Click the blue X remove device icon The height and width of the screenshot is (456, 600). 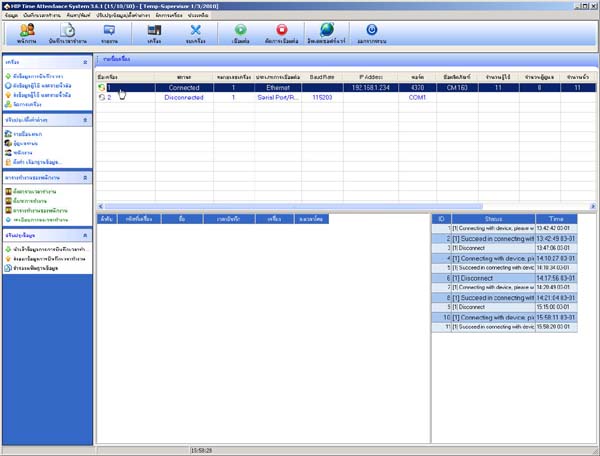pyautogui.click(x=195, y=32)
